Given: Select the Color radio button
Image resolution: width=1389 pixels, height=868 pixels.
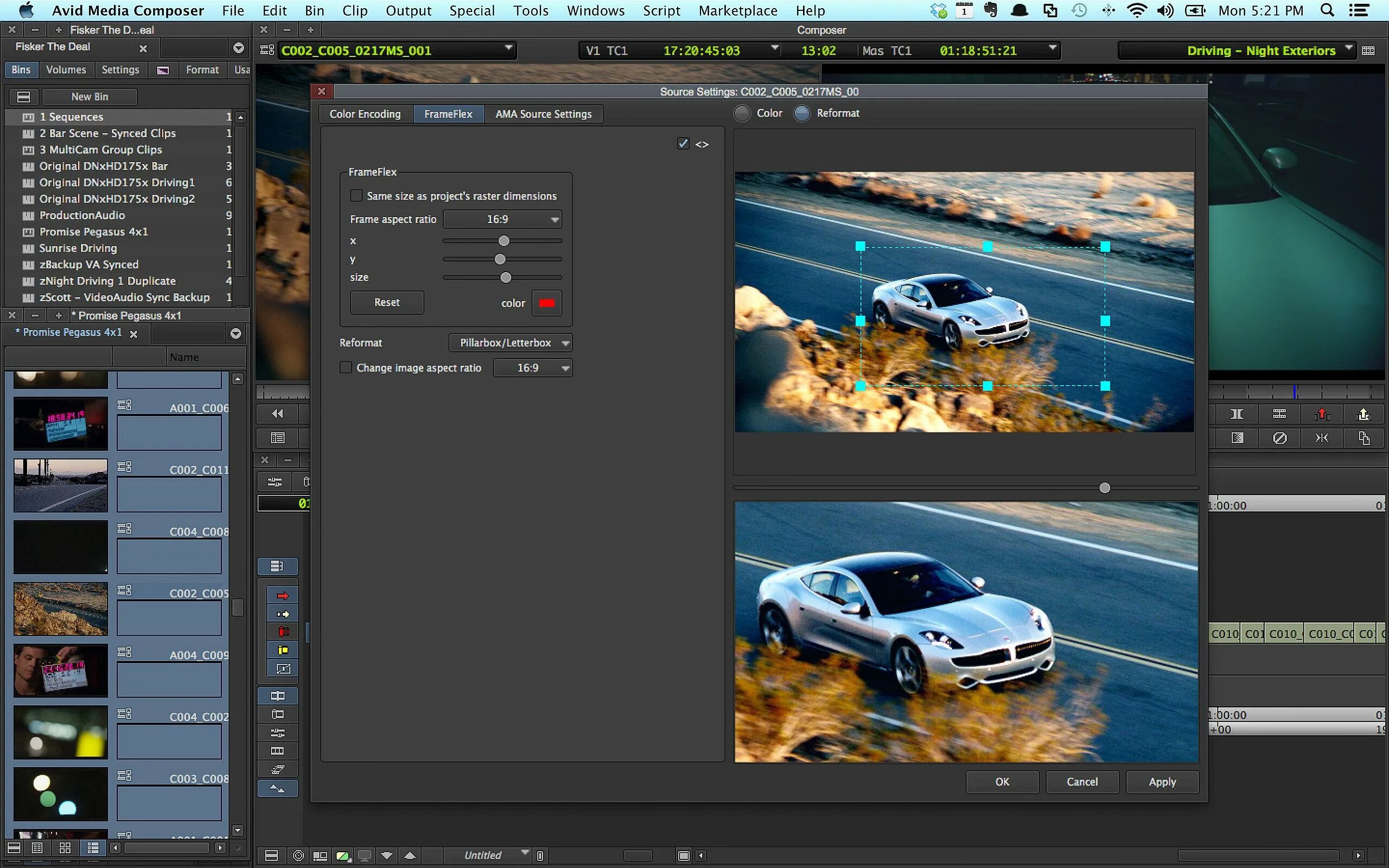Looking at the screenshot, I should point(742,113).
